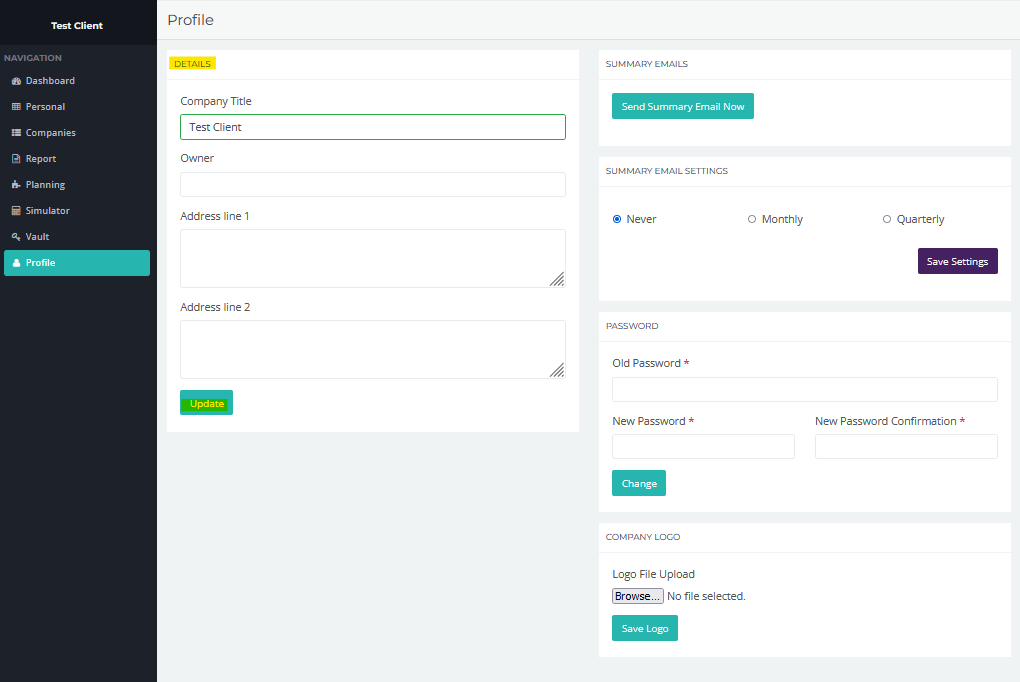1020x682 pixels.
Task: Grab the Address line 1 resize handle
Action: pyautogui.click(x=557, y=279)
